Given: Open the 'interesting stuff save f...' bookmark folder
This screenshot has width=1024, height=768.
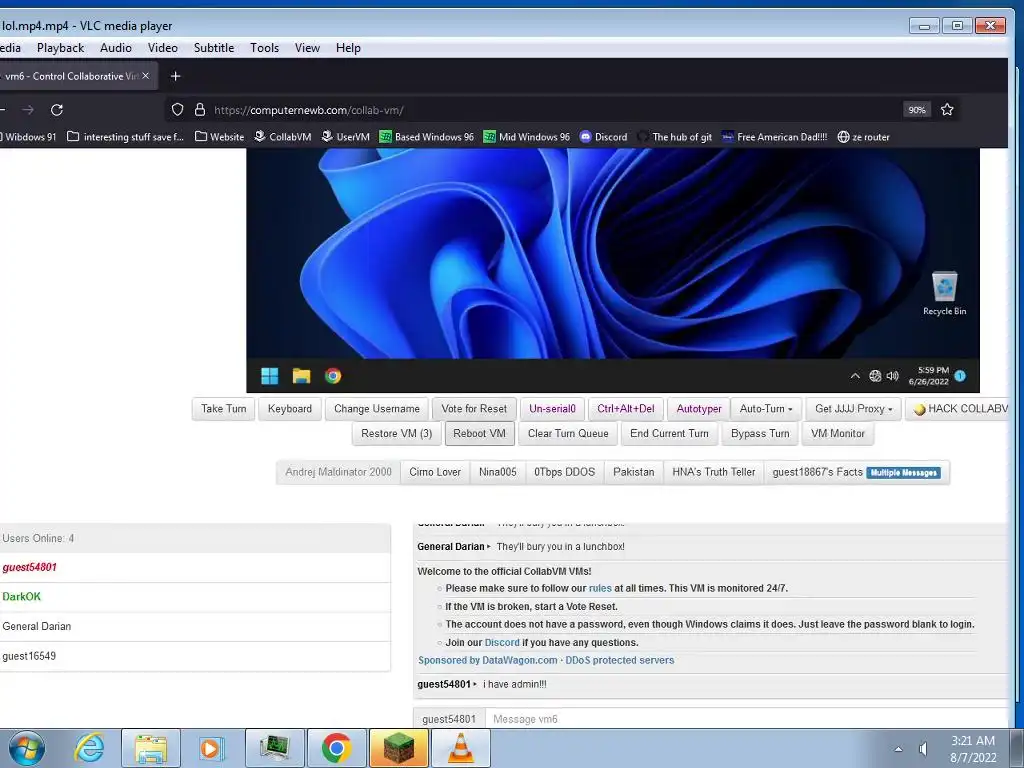Looking at the screenshot, I should click(125, 136).
